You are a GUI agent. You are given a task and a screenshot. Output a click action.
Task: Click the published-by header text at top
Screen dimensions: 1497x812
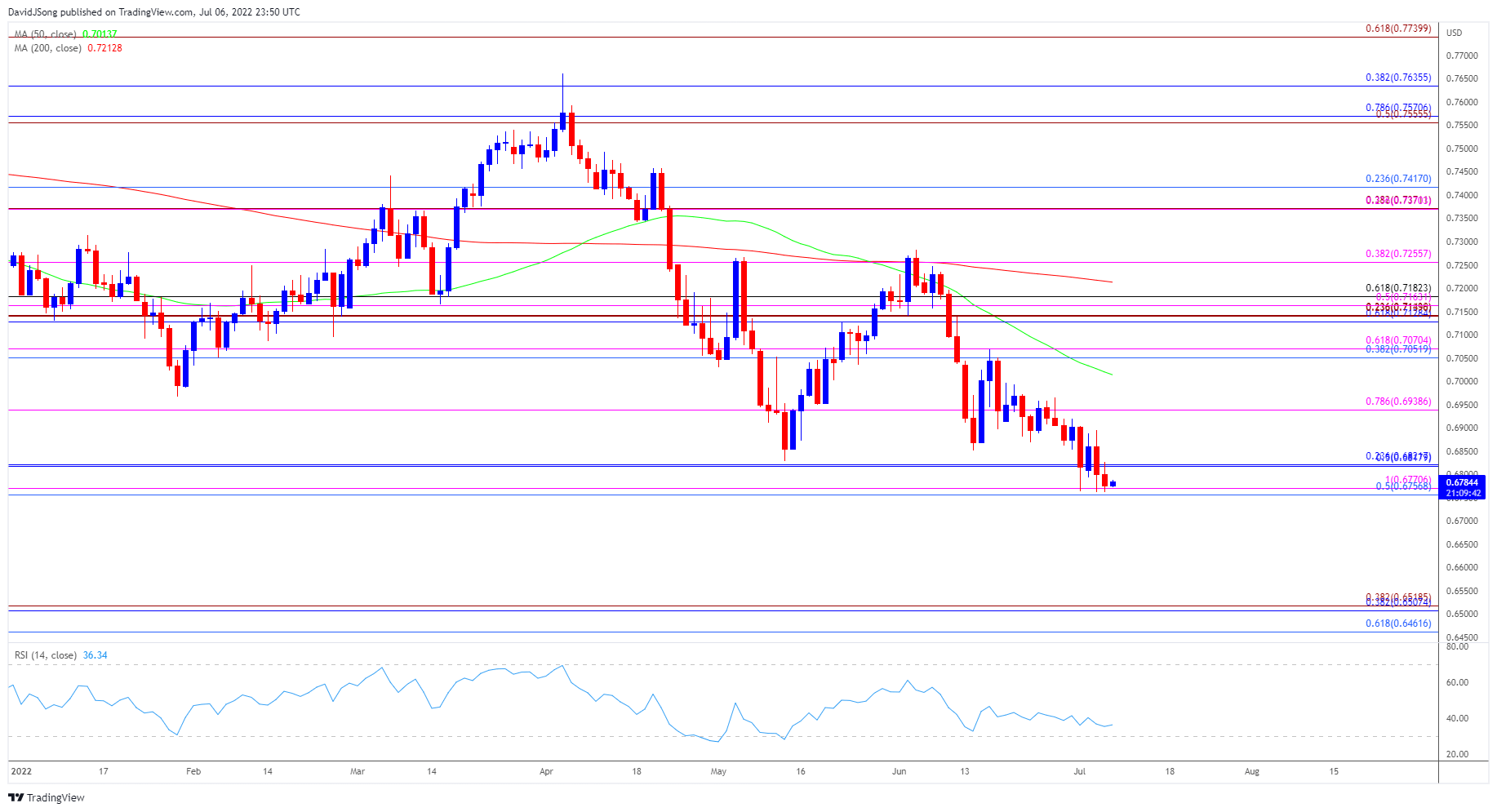pyautogui.click(x=153, y=12)
